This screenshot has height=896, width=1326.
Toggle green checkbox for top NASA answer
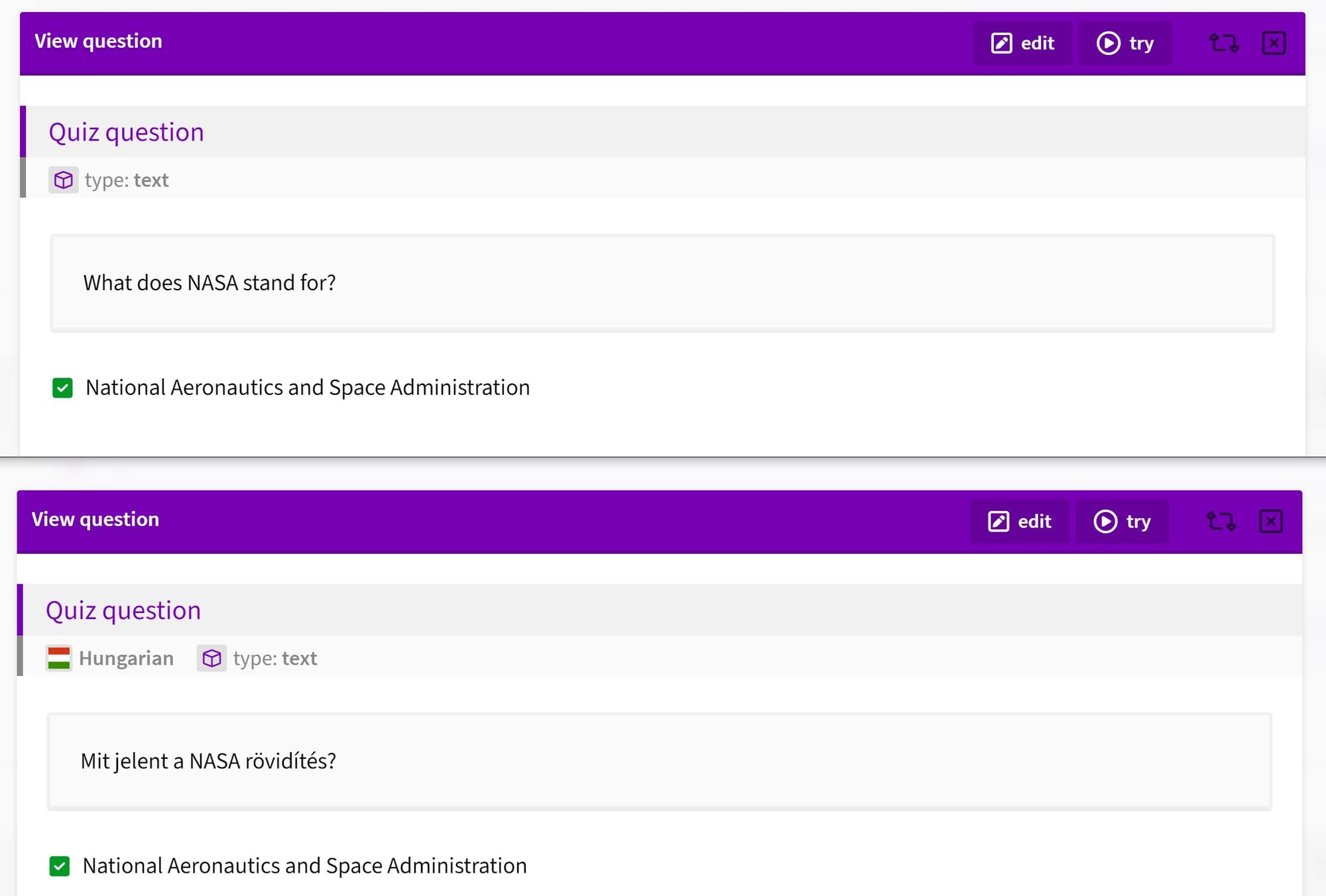(62, 388)
